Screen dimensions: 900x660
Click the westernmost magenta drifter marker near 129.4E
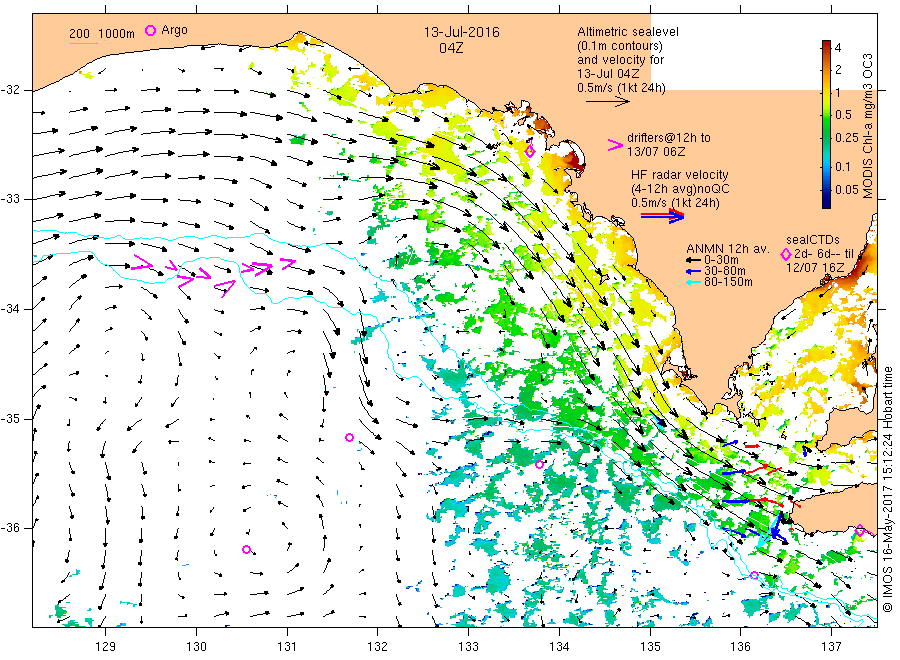coord(142,264)
